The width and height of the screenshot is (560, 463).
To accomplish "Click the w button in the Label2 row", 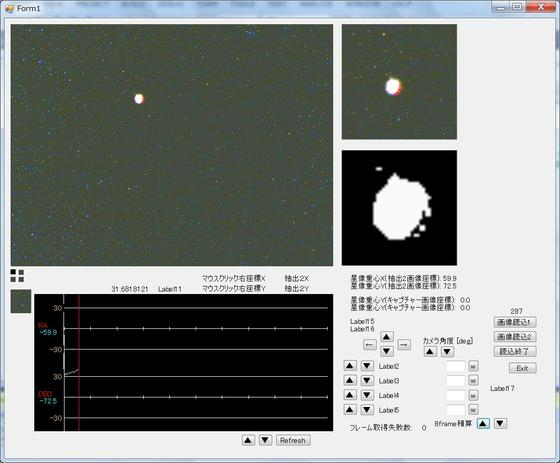I will click(473, 366).
